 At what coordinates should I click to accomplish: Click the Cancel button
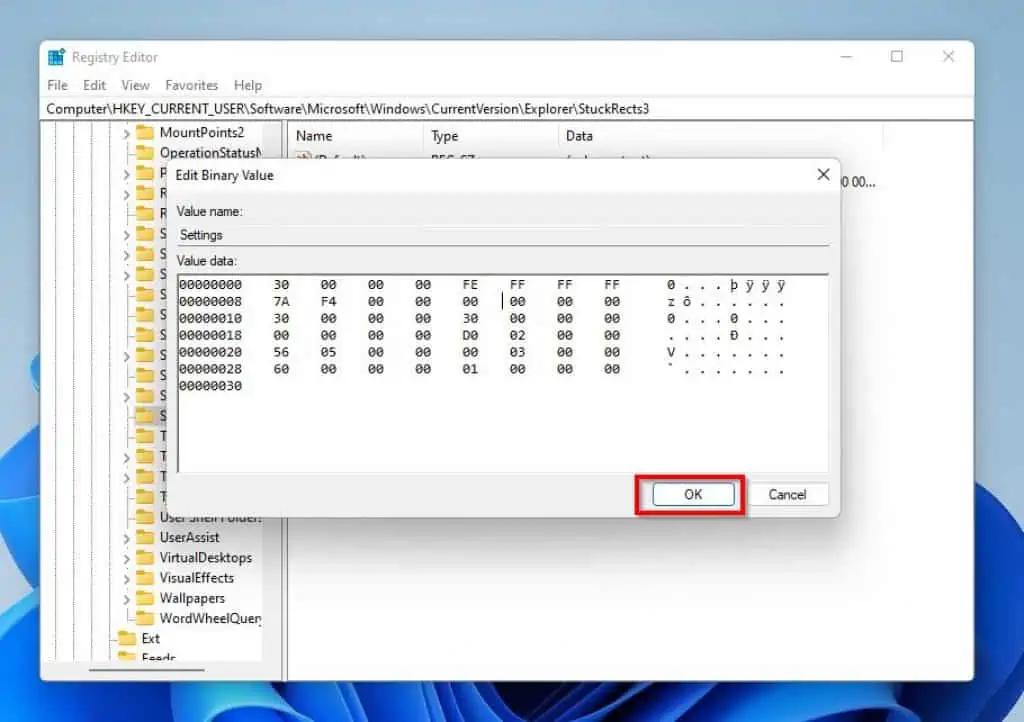789,494
